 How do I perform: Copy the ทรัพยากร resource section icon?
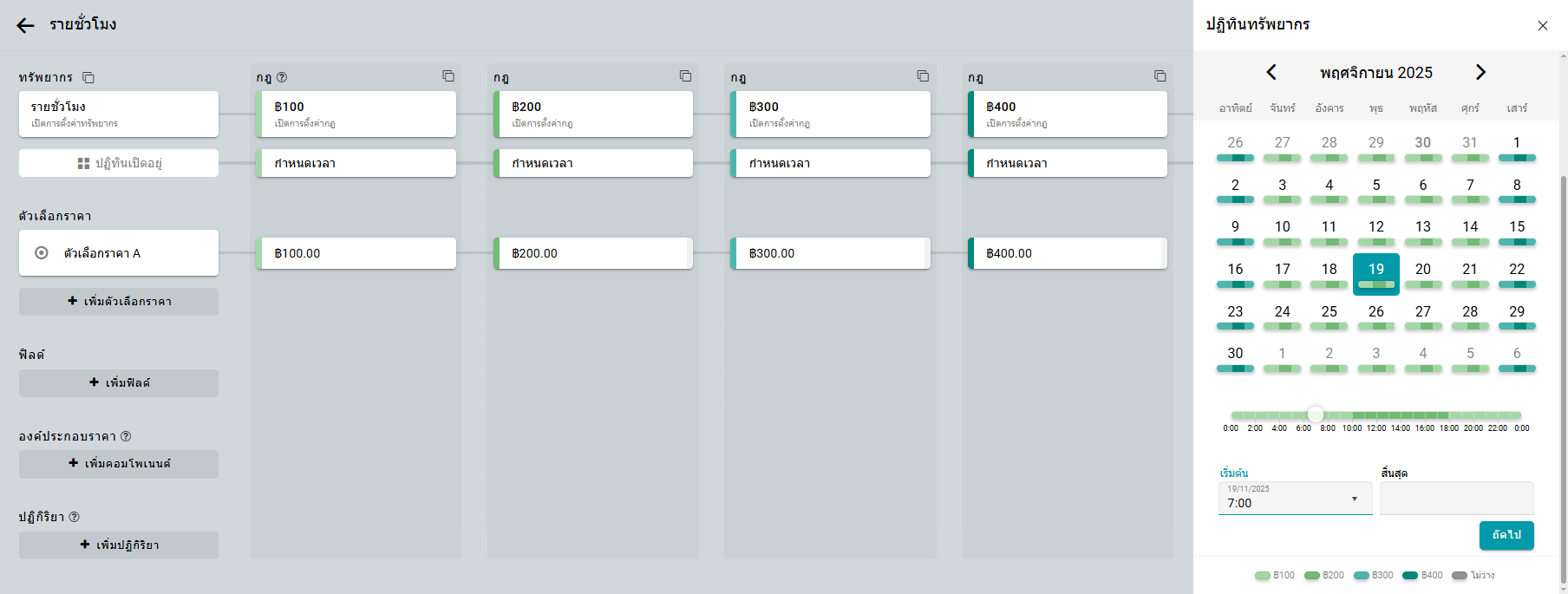coord(88,77)
